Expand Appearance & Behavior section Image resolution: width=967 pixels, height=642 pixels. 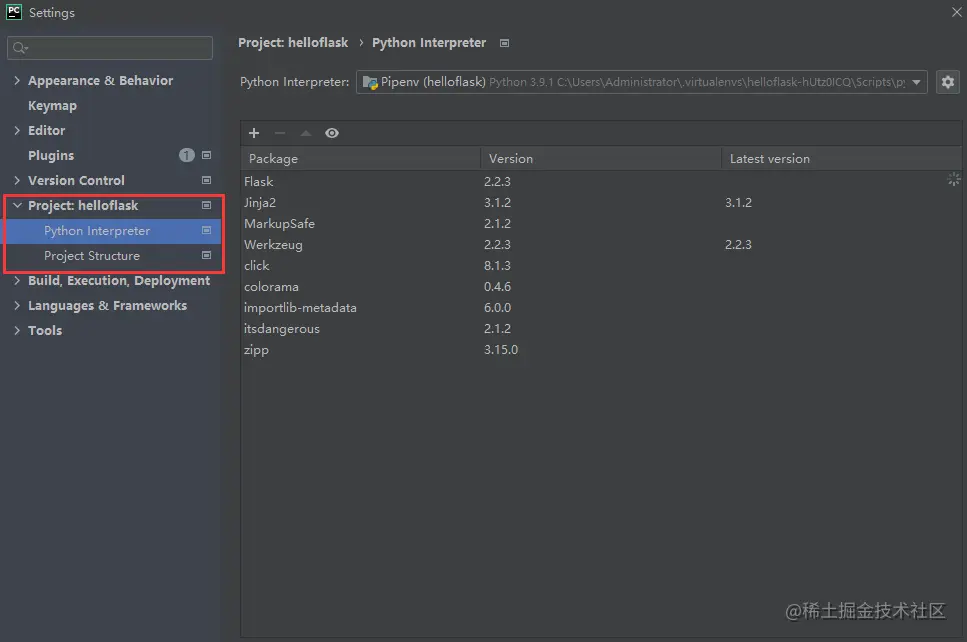[x=17, y=80]
